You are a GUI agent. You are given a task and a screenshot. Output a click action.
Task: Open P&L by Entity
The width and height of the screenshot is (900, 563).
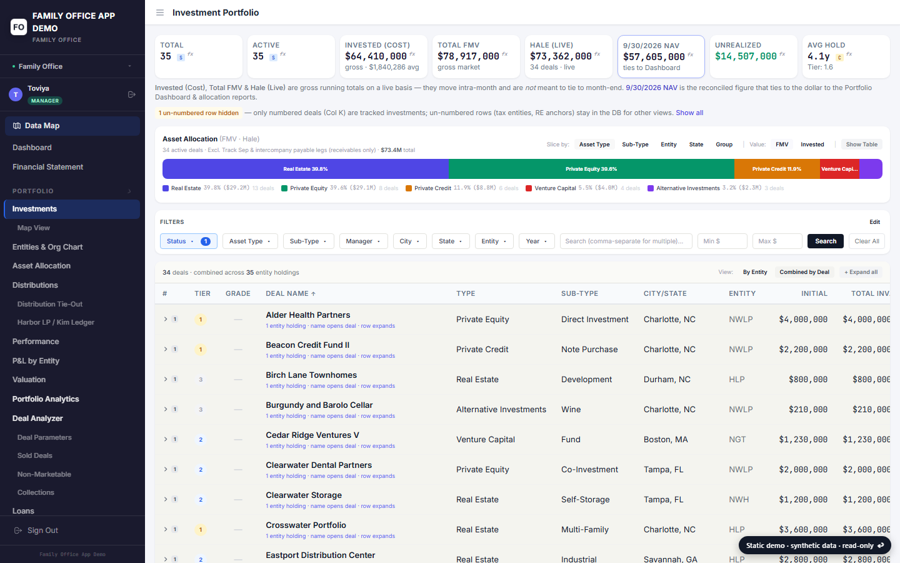(x=36, y=361)
